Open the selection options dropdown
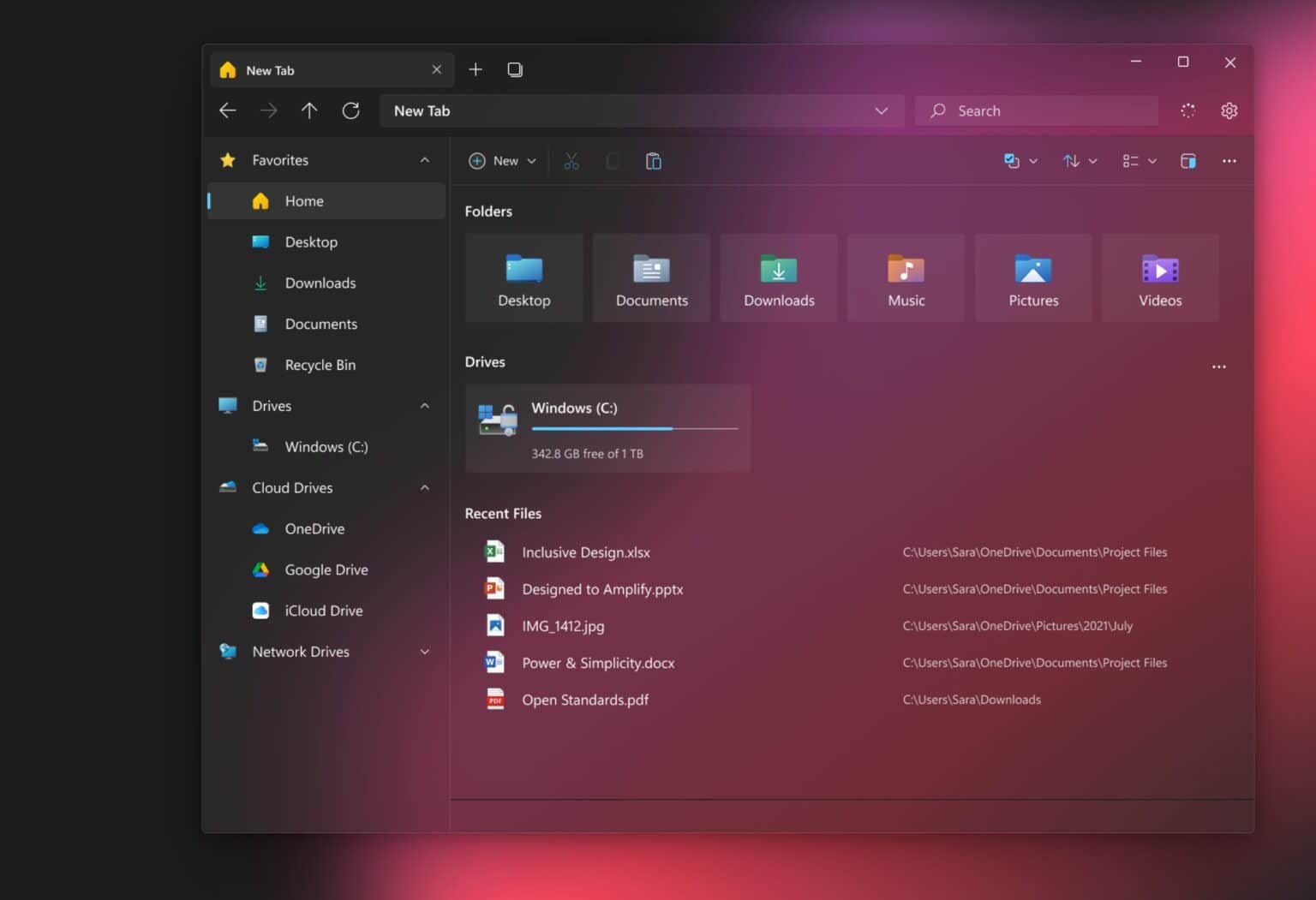This screenshot has height=900, width=1316. [1020, 161]
